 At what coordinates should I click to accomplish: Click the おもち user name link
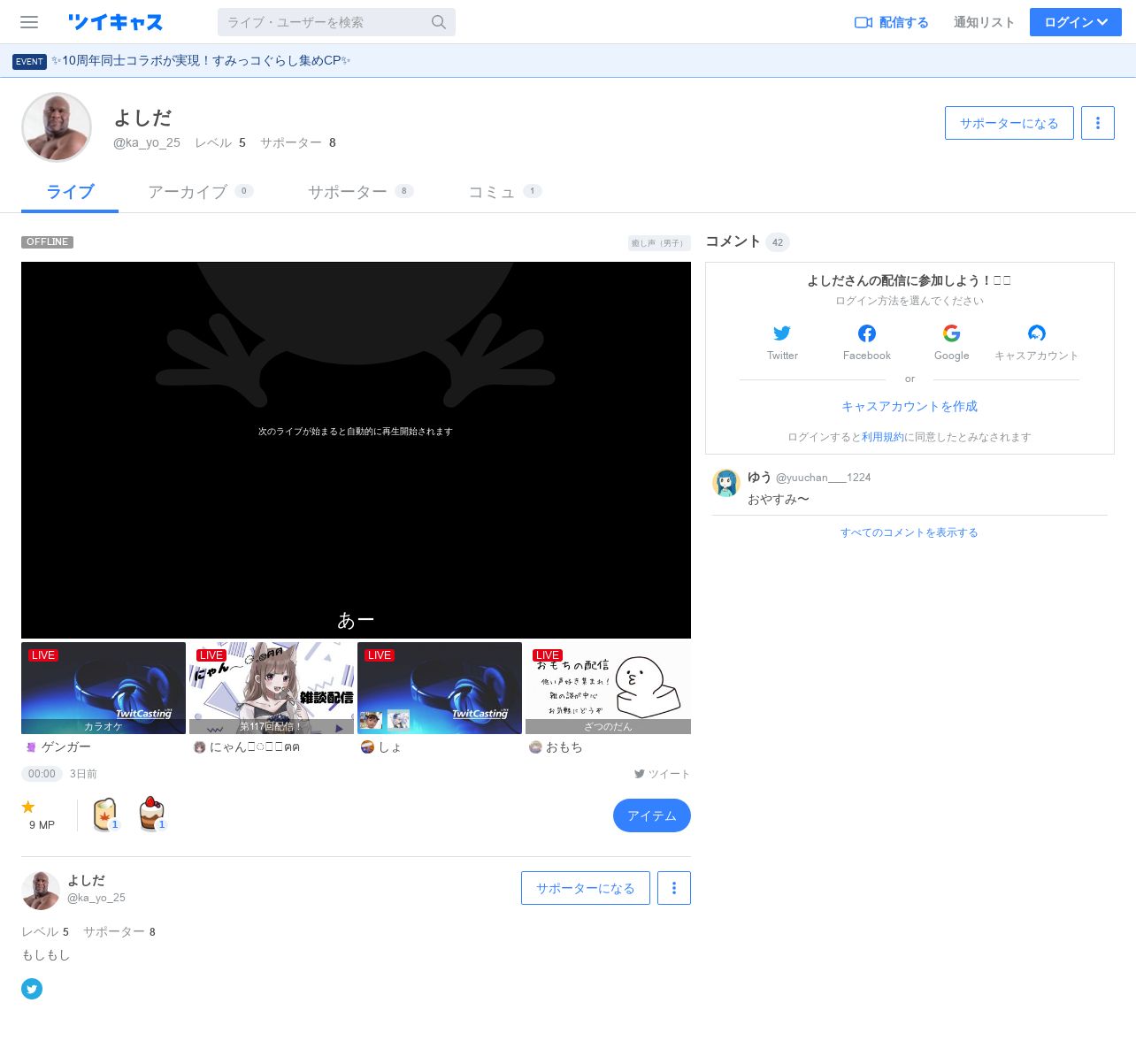564,747
